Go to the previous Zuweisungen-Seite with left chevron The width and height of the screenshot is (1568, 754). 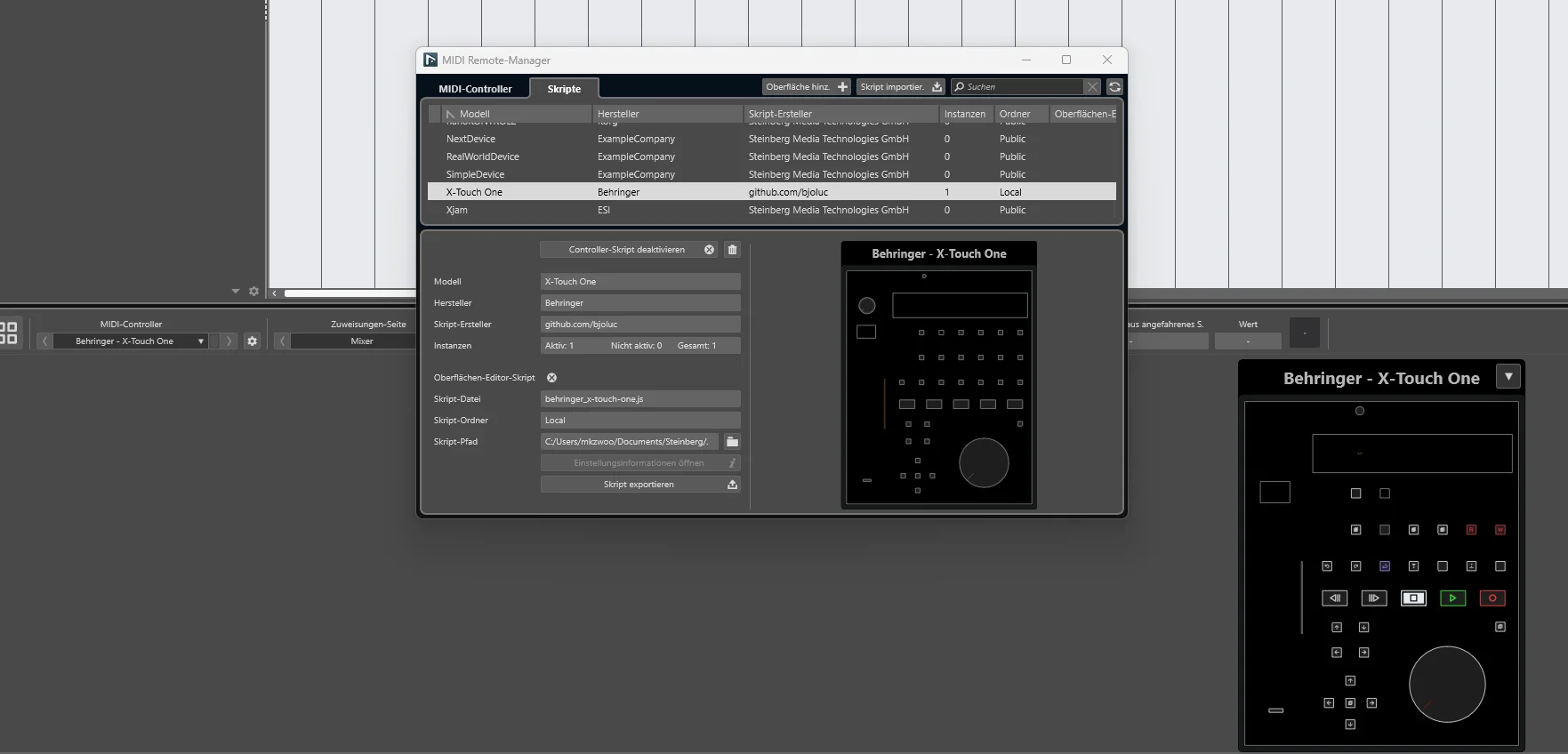click(x=282, y=341)
